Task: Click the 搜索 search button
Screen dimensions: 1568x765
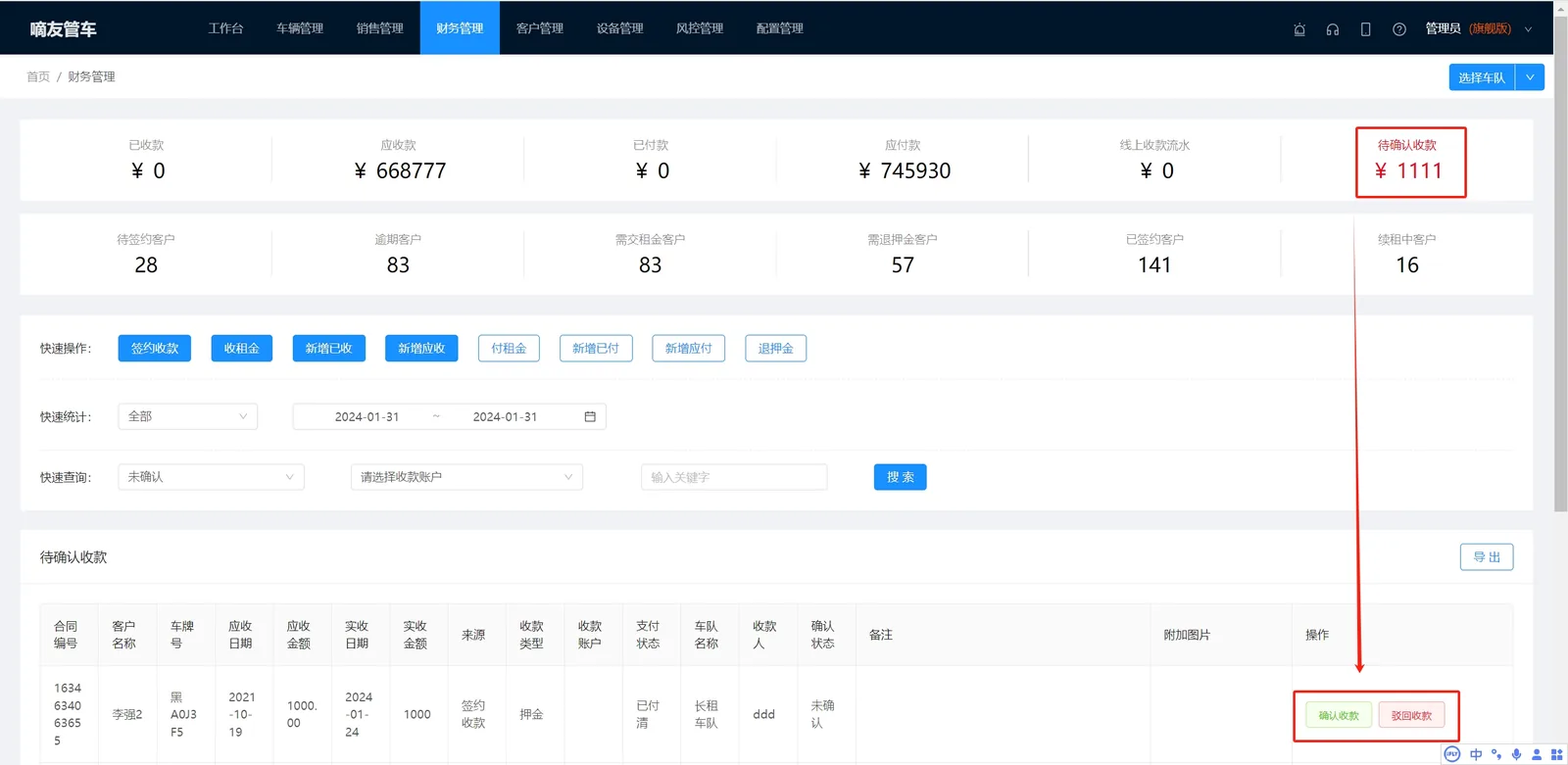Action: [x=901, y=477]
